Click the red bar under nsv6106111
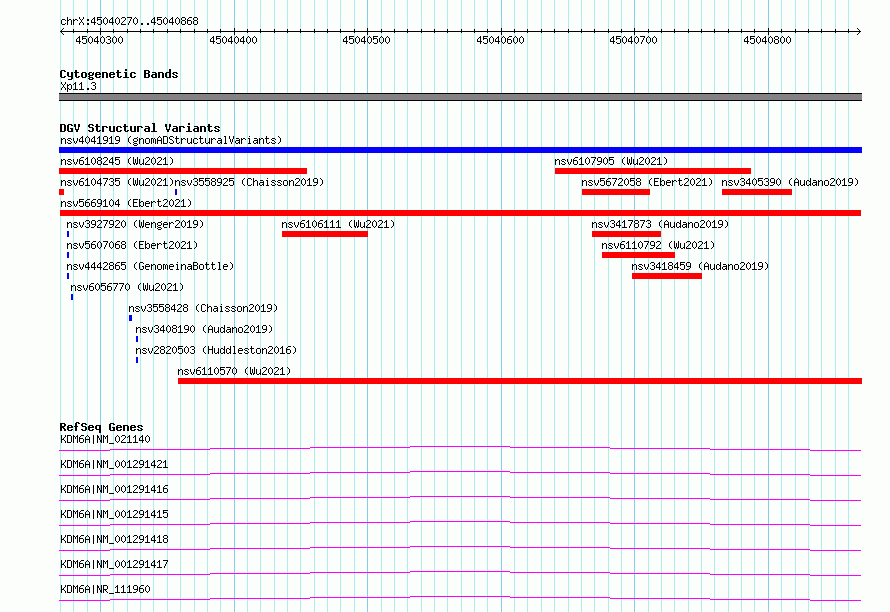Viewport: 890px width, 612px height. pos(325,234)
